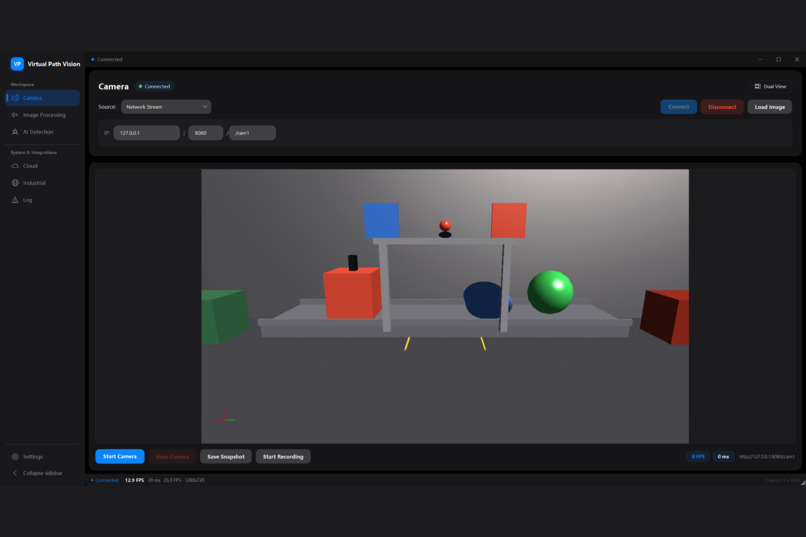Click the Start Recording button
Image resolution: width=806 pixels, height=537 pixels.
[283, 456]
